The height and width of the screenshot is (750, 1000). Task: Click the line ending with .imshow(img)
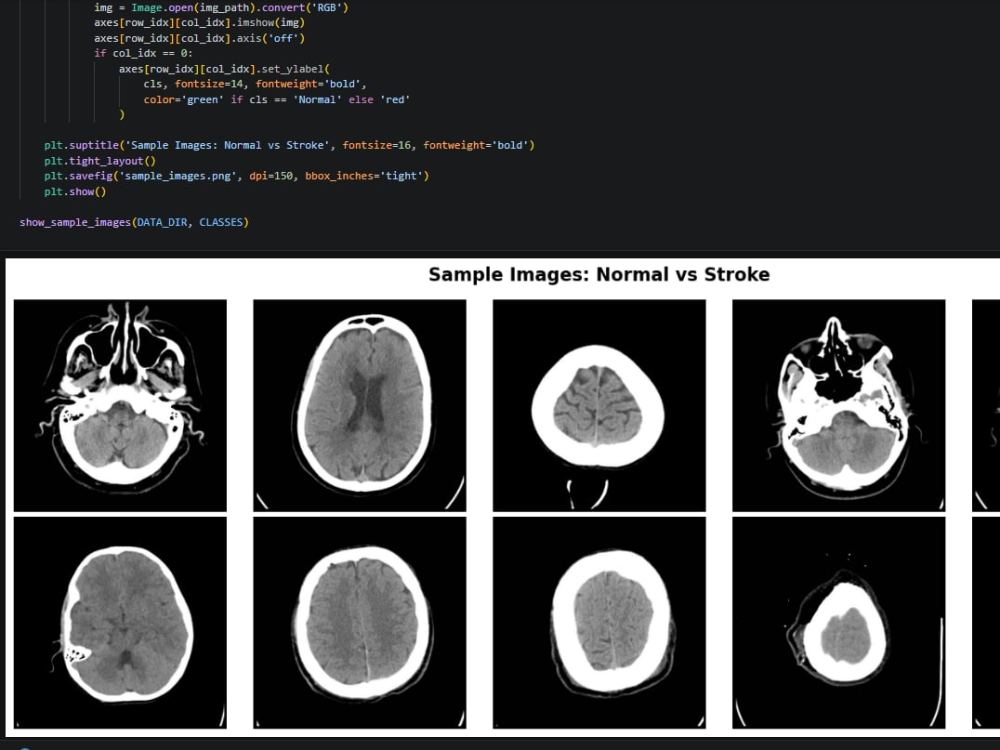click(199, 23)
